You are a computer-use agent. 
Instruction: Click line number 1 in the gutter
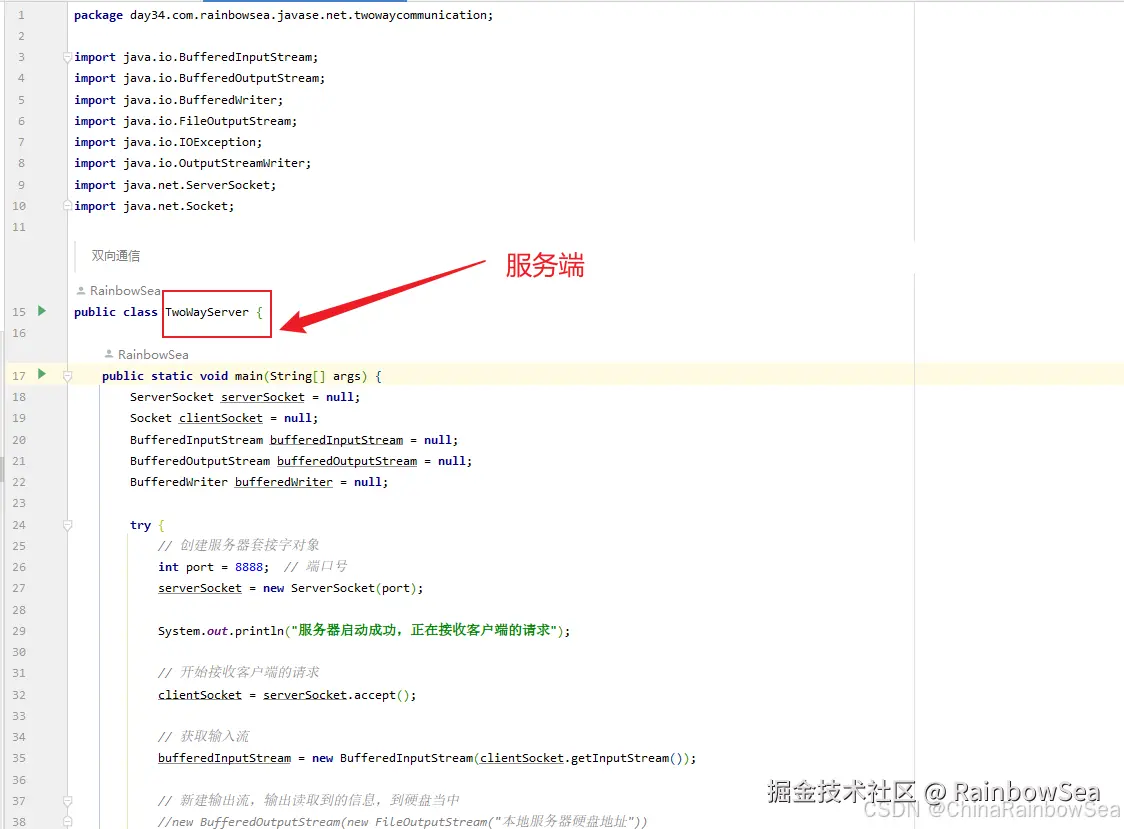(21, 15)
